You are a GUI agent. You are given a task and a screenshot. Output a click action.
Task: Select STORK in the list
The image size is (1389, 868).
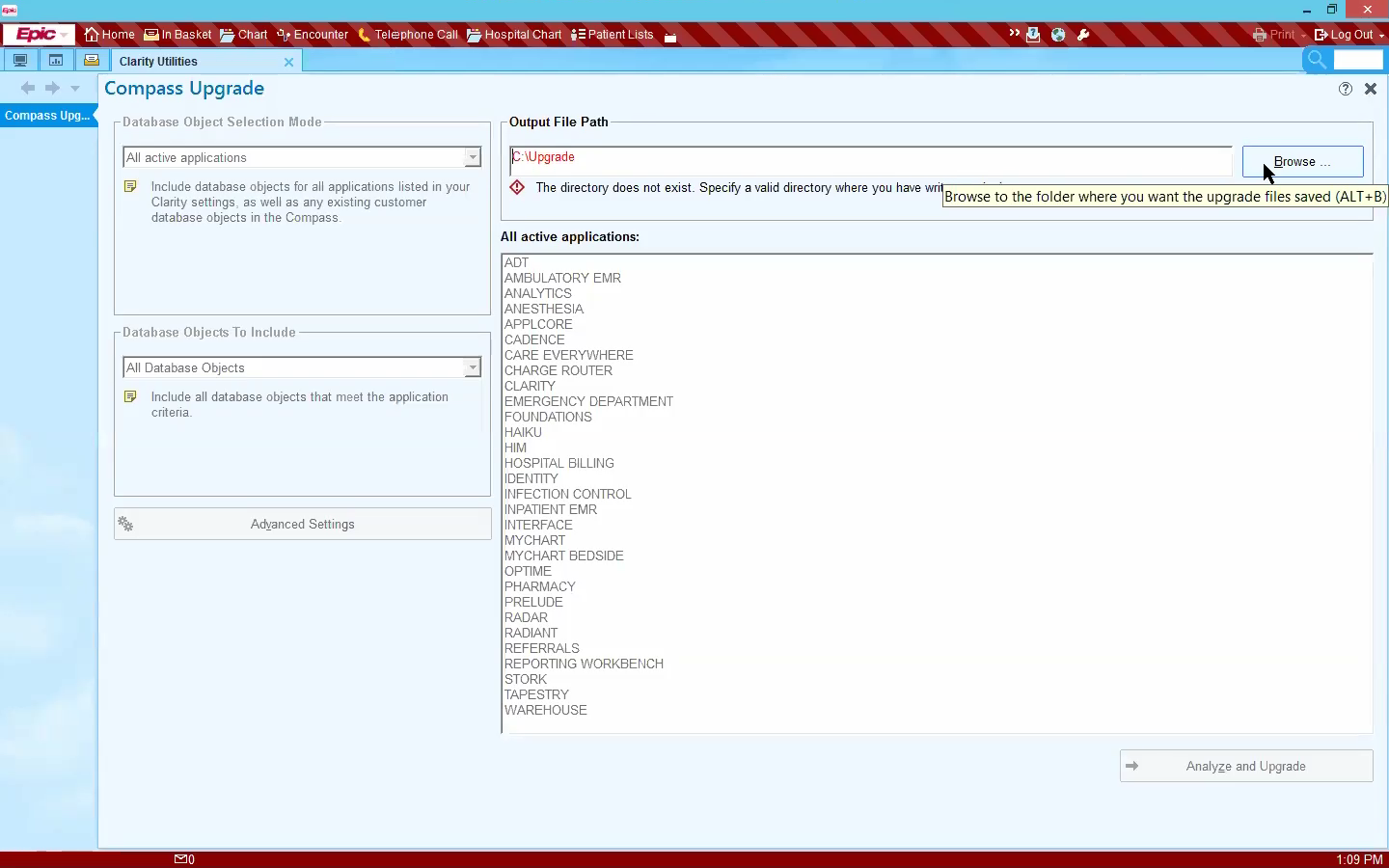(x=526, y=679)
